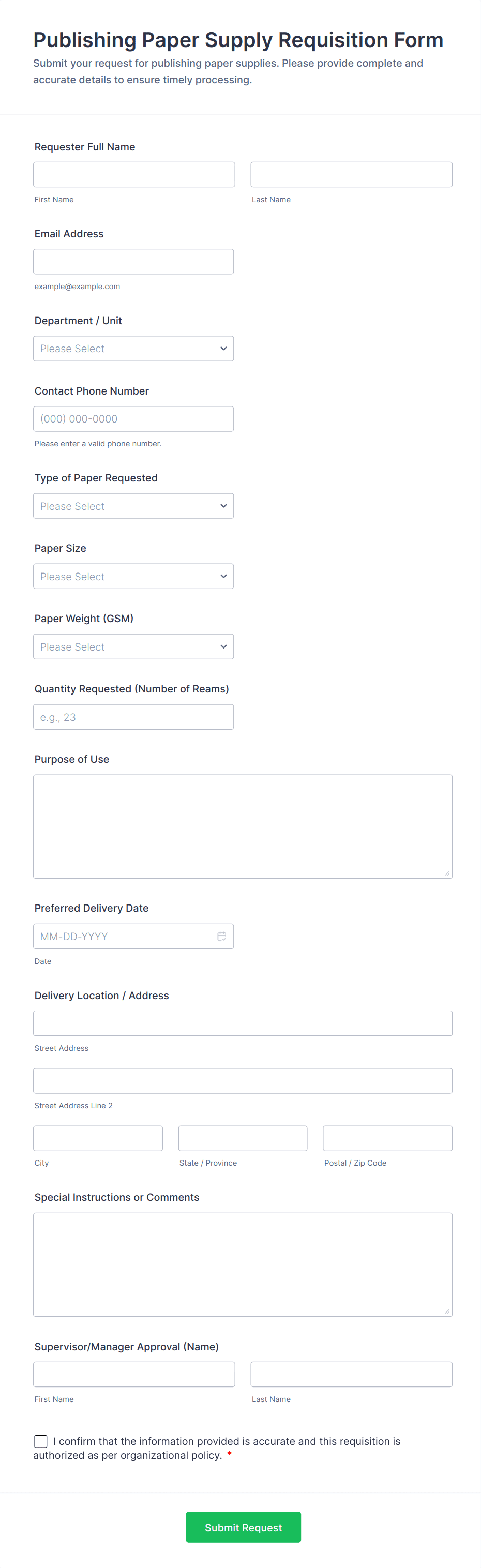Click the Street Address Line 2 field
The width and height of the screenshot is (481, 1568).
click(243, 1080)
